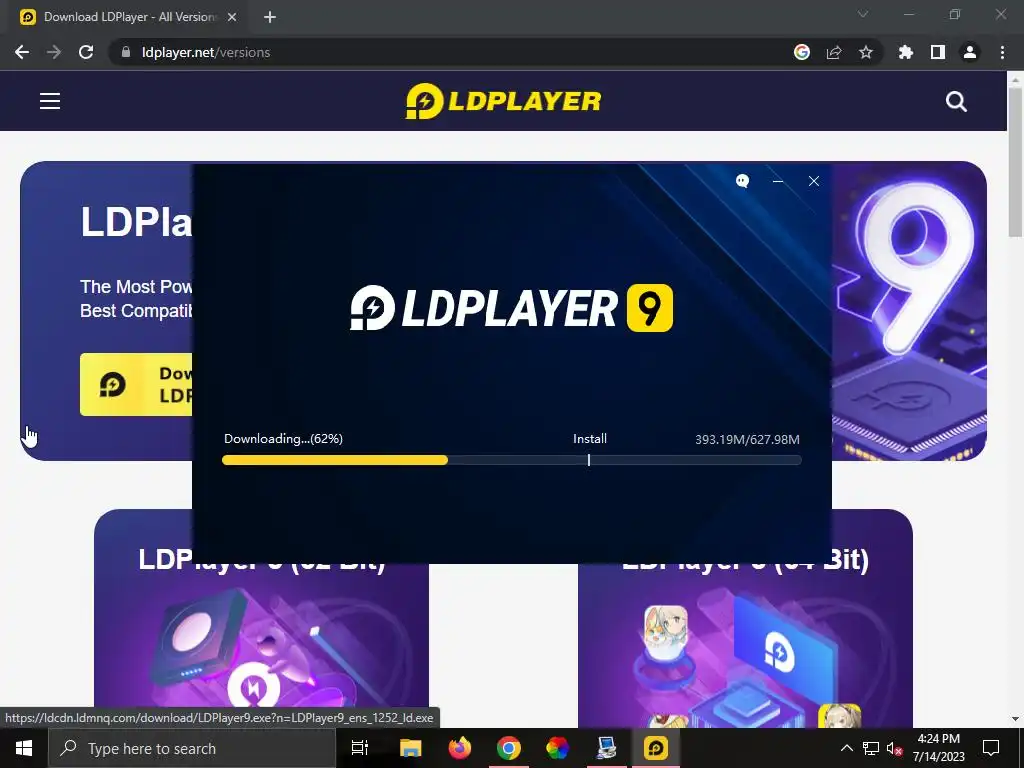View site information lock icon

pyautogui.click(x=126, y=52)
